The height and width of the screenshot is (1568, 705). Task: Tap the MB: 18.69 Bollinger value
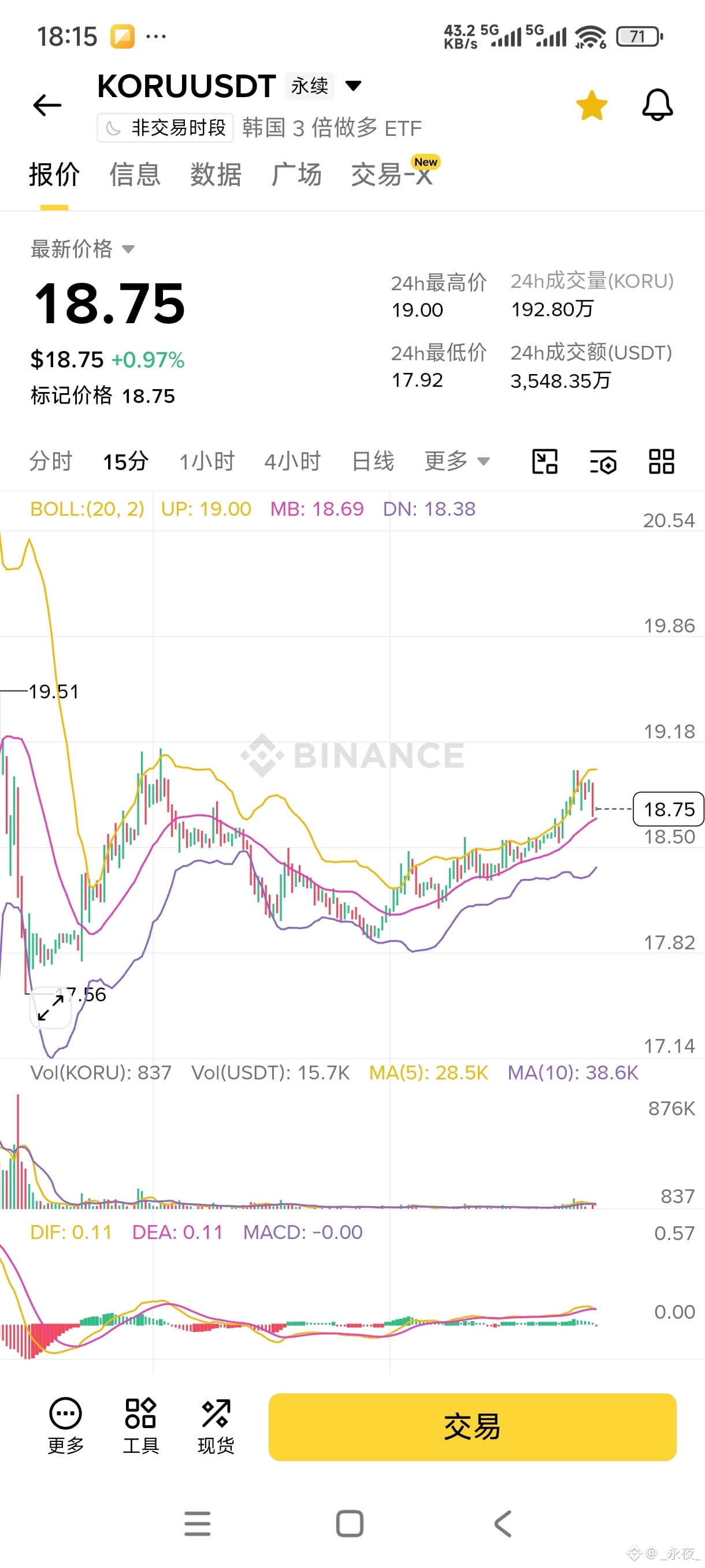click(x=317, y=509)
